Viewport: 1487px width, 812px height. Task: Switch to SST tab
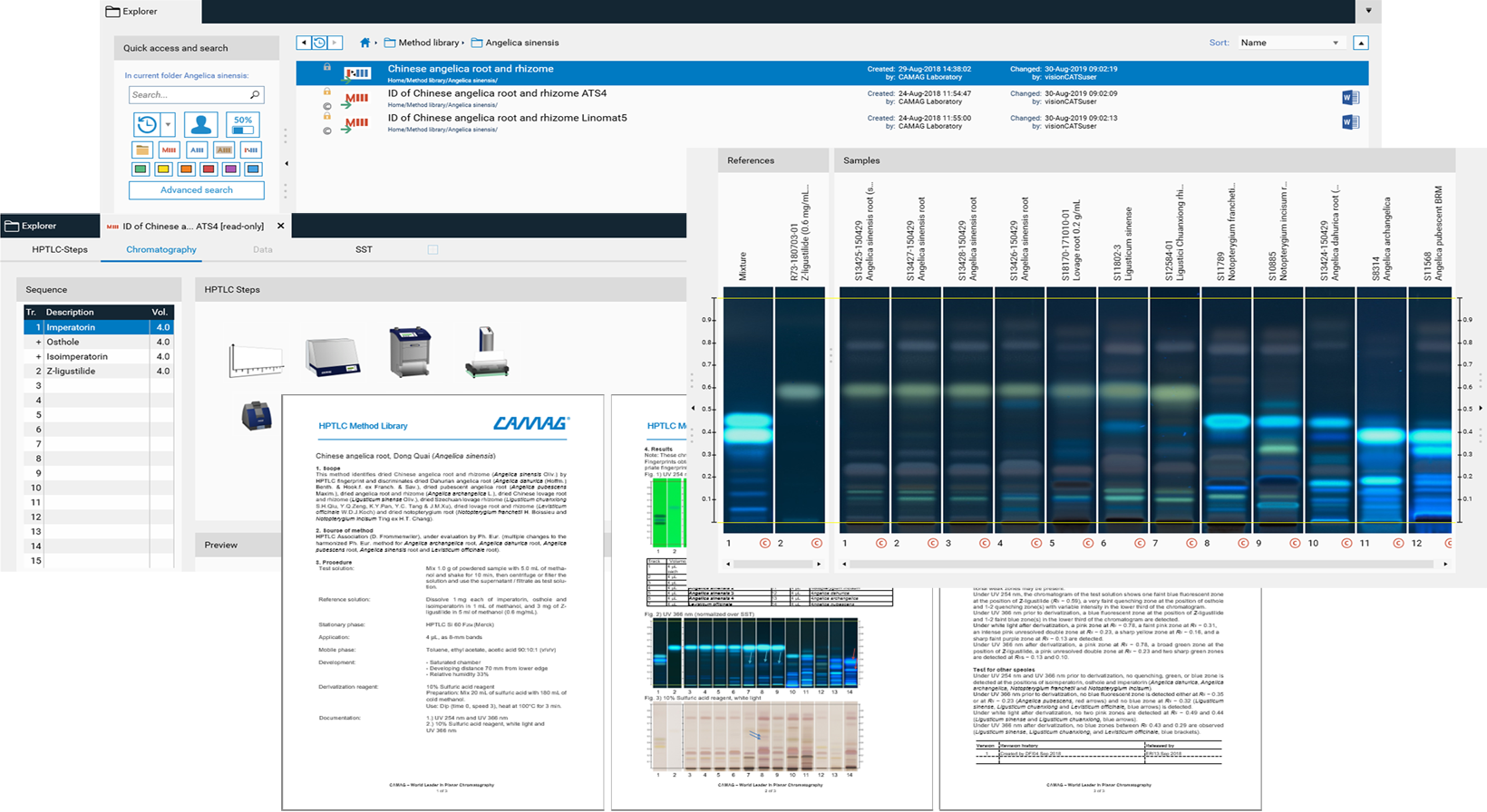(x=364, y=249)
